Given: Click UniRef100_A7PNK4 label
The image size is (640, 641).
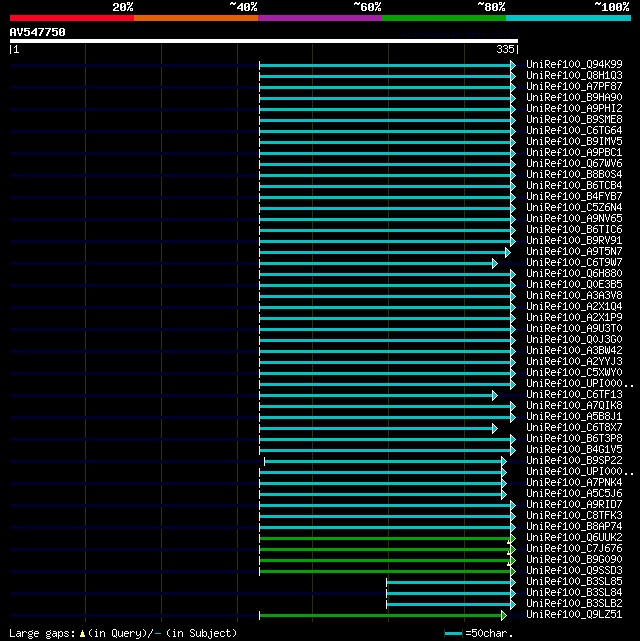Looking at the screenshot, I should click(574, 483).
